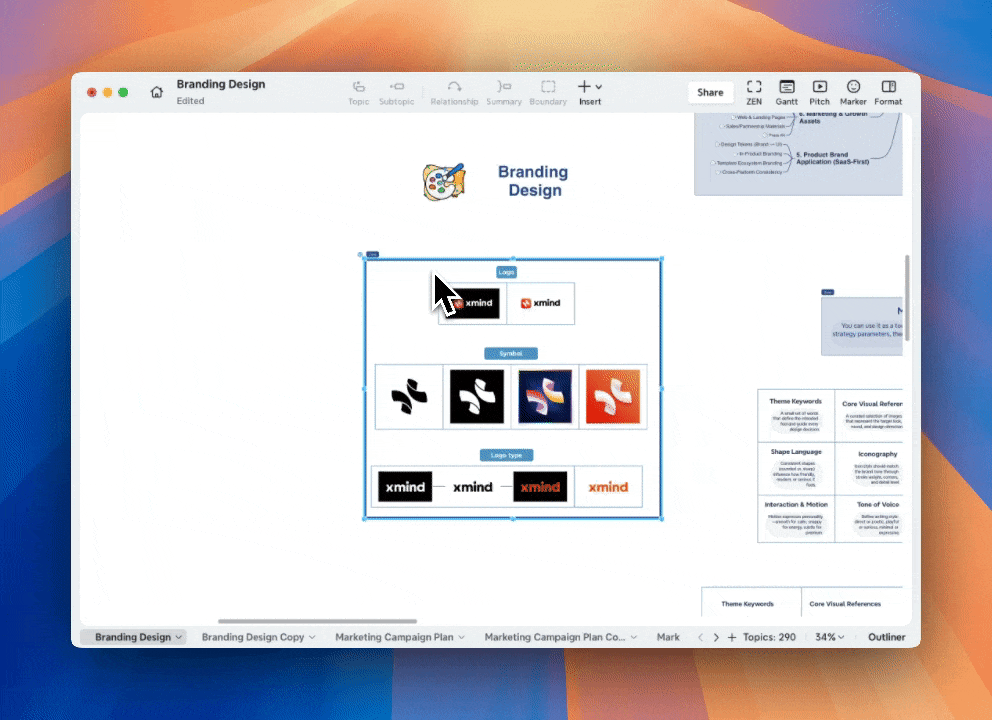Image resolution: width=992 pixels, height=720 pixels.
Task: Click the vertical scrollbar on the right edge
Action: (907, 297)
